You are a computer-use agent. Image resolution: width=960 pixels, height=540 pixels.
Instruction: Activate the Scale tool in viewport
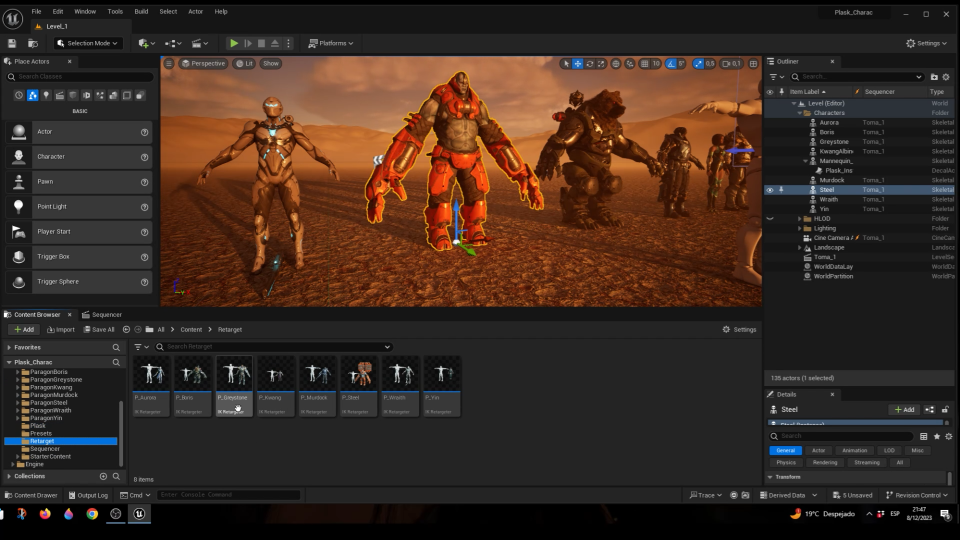(x=601, y=64)
